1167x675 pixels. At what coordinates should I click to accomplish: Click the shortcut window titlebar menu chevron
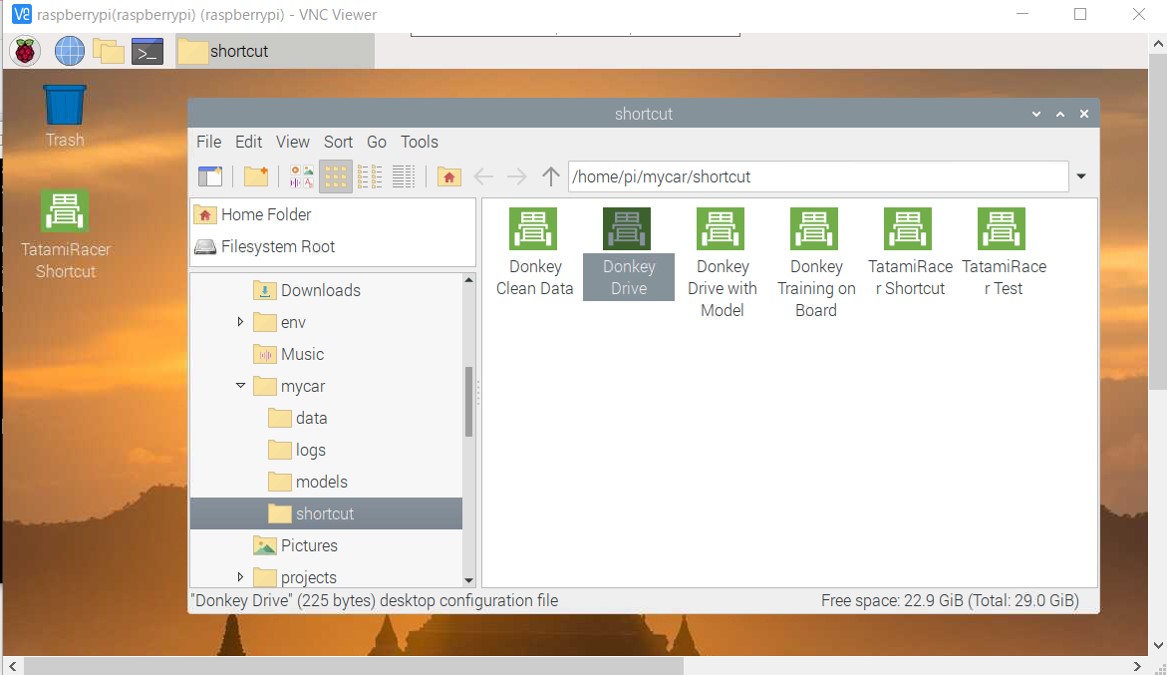1036,114
